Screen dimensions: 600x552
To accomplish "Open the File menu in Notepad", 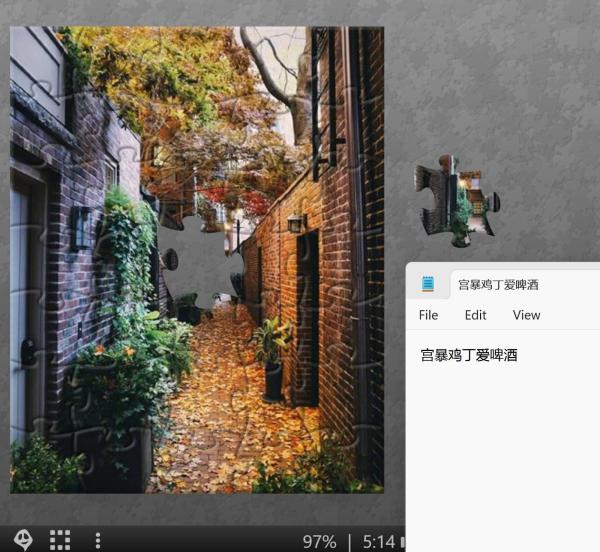I will pos(428,315).
